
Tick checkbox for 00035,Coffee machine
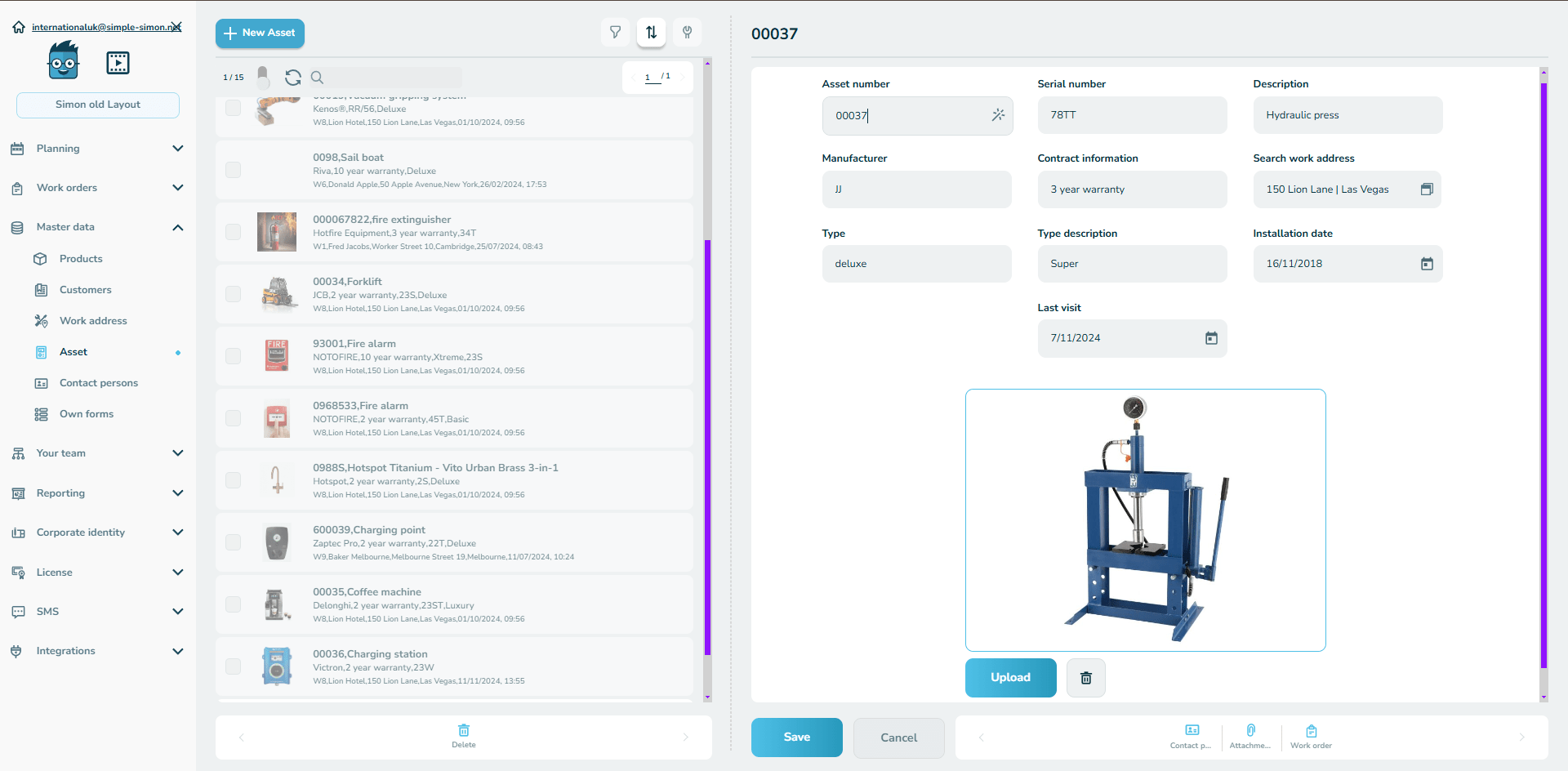coord(234,604)
